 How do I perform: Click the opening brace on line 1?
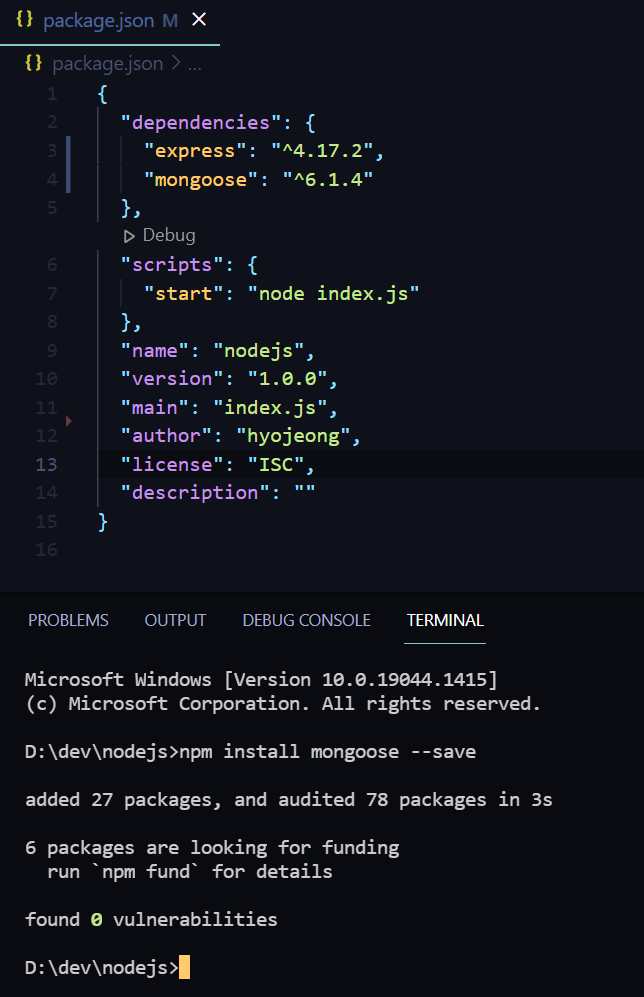[102, 94]
